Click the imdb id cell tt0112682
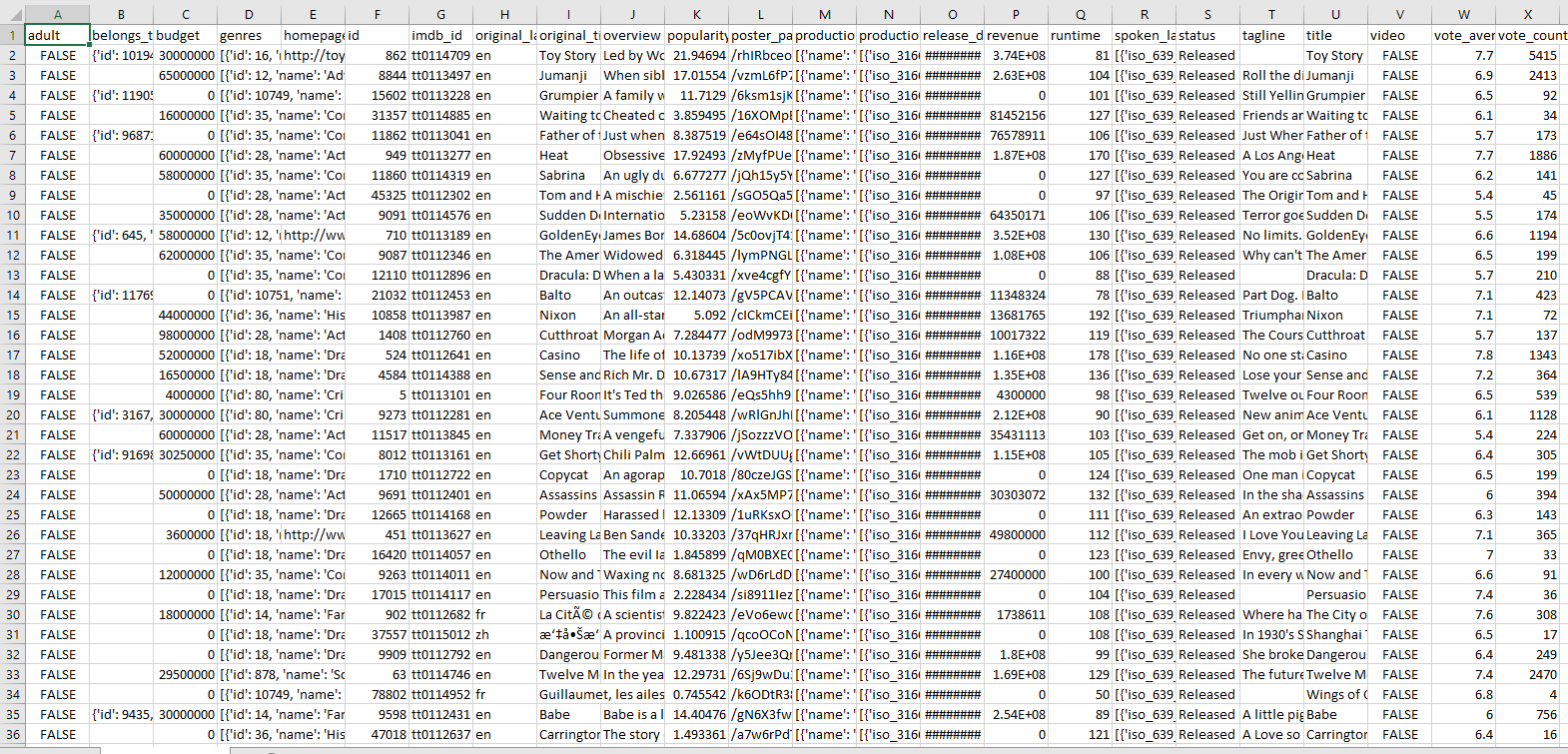The width and height of the screenshot is (1568, 754). point(441,614)
